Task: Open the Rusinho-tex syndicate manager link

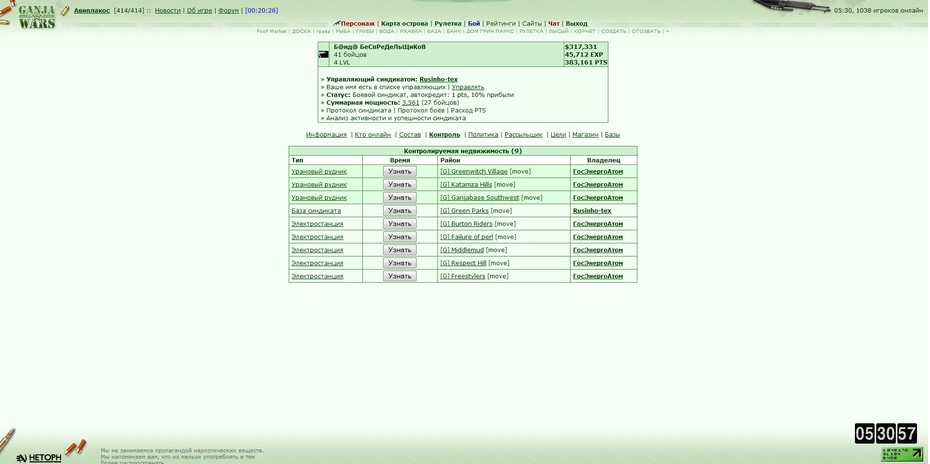Action: [x=438, y=79]
